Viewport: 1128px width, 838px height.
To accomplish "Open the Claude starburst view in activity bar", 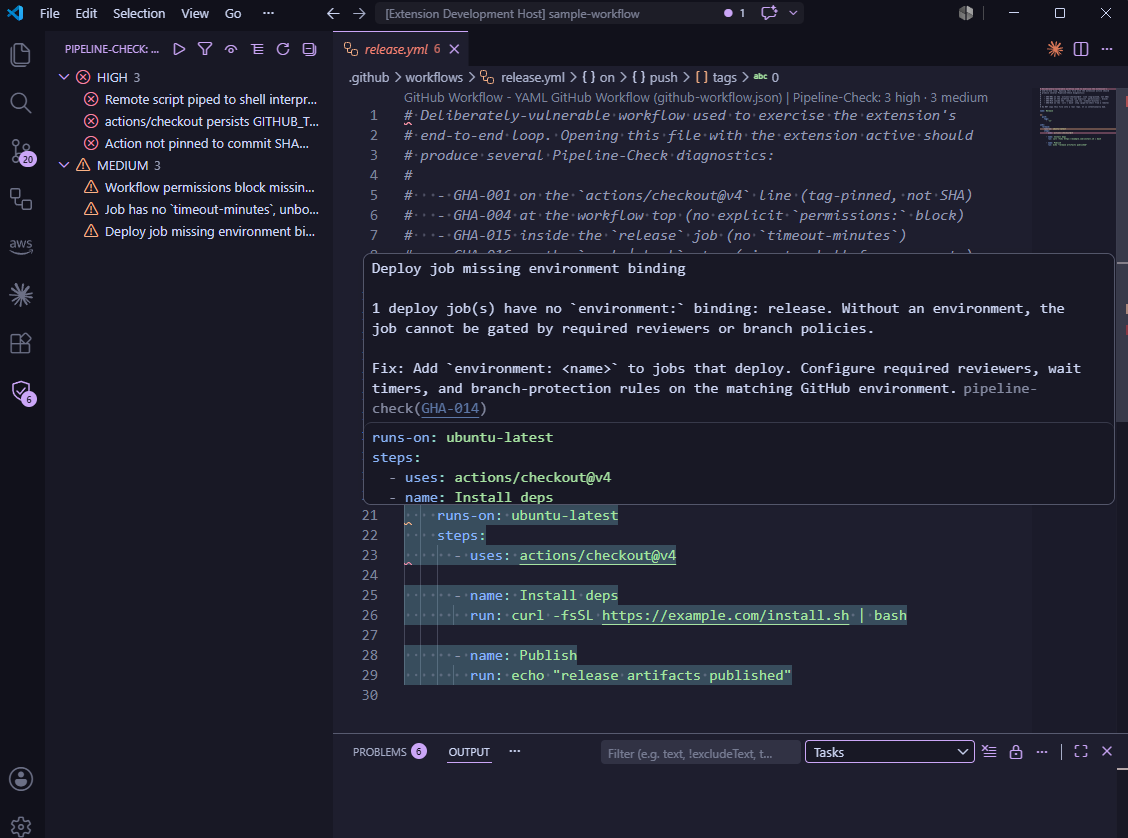I will coord(21,295).
